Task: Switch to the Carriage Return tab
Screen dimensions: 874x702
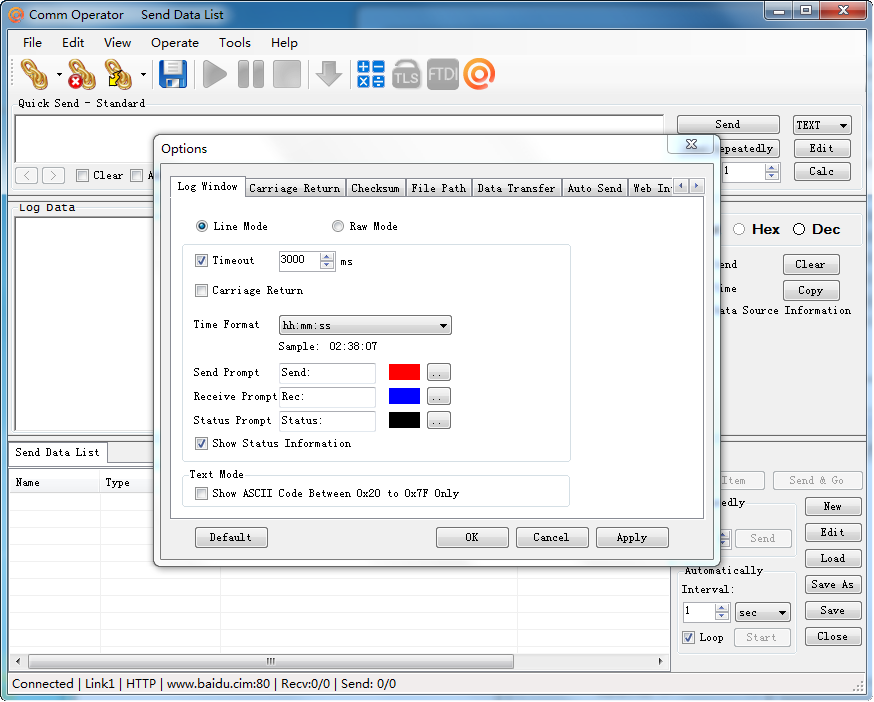Action: (x=294, y=188)
